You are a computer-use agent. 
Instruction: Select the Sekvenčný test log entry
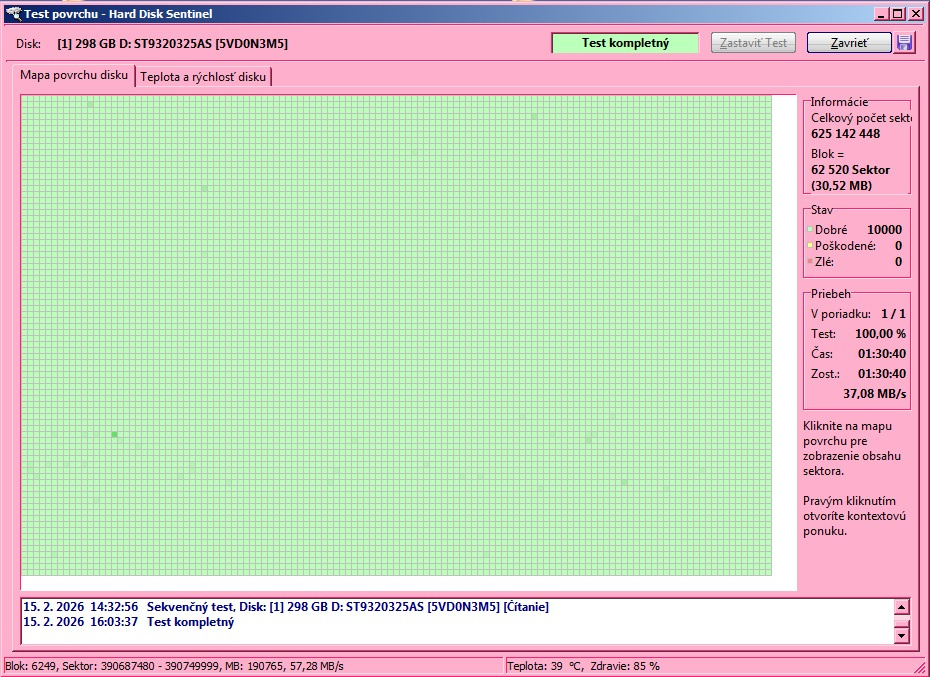point(285,607)
